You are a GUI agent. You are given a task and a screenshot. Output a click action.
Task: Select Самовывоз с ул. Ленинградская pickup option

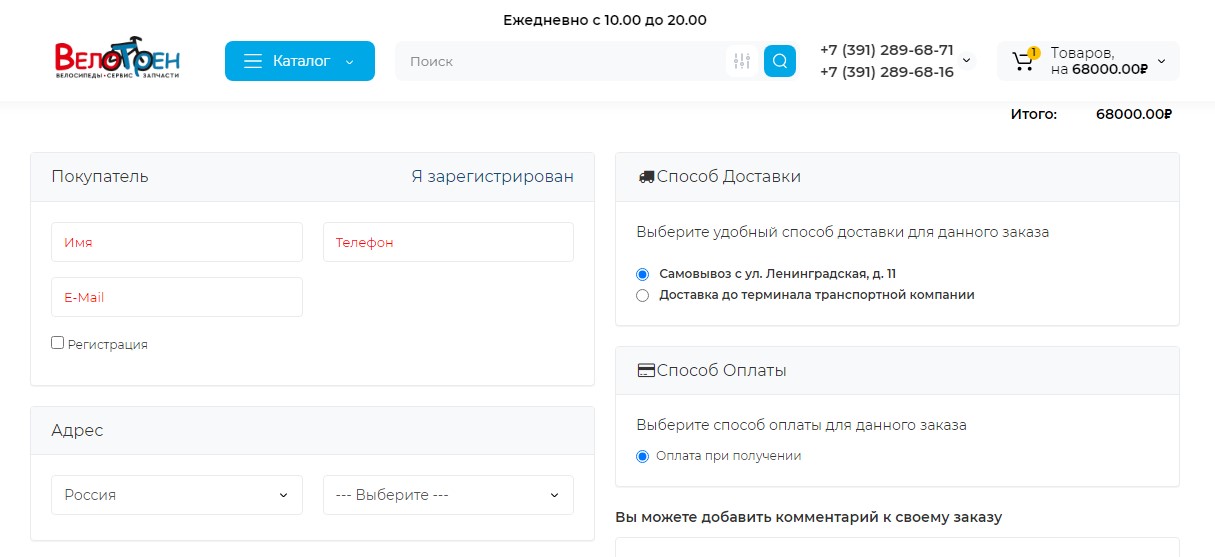(643, 274)
